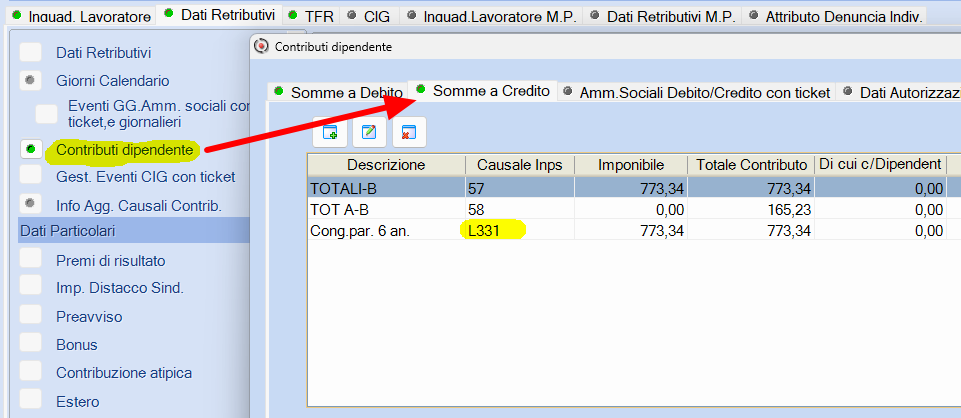Open Giorni Calendario in the sidebar
This screenshot has width=961, height=418.
click(113, 81)
